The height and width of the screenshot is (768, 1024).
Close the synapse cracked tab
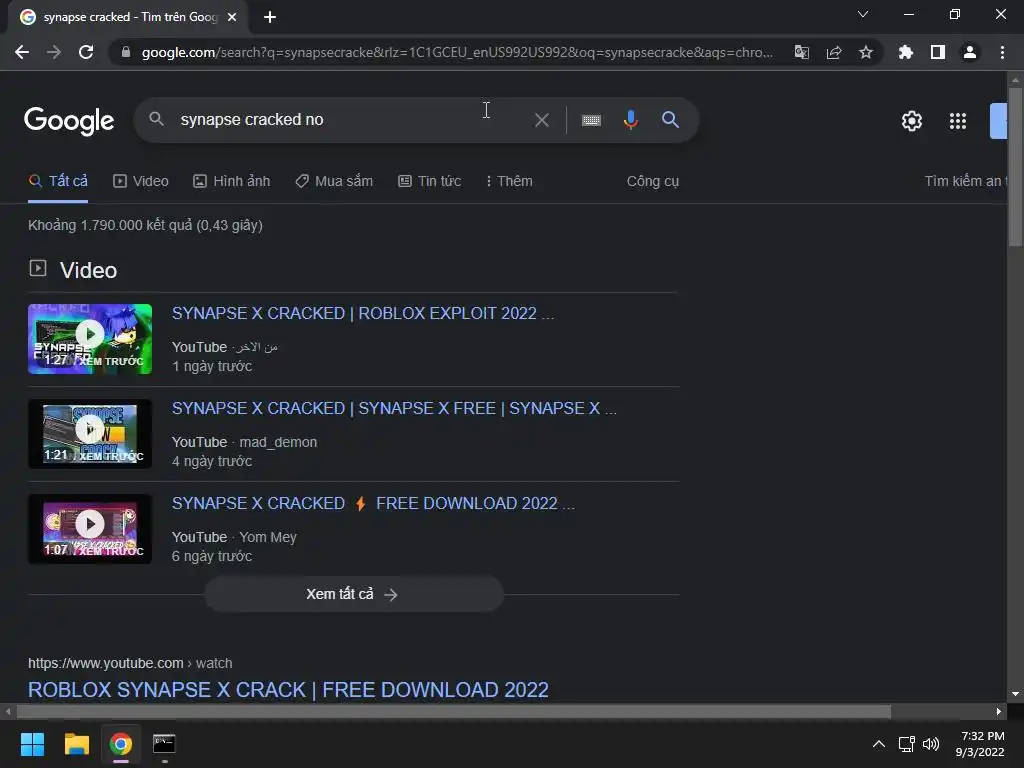pyautogui.click(x=232, y=17)
